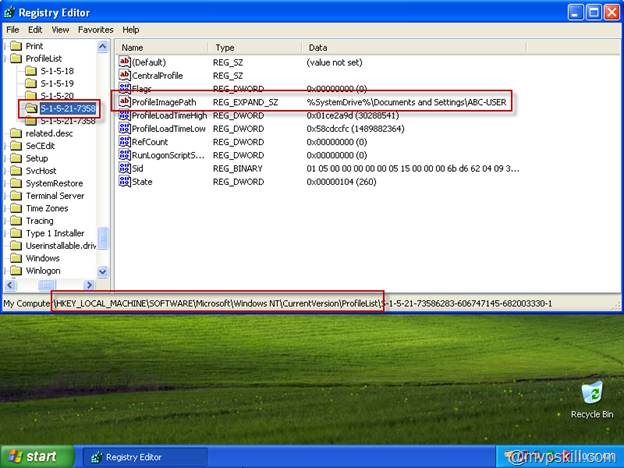
Task: Select the SystemRestore key
Action: coord(54,183)
